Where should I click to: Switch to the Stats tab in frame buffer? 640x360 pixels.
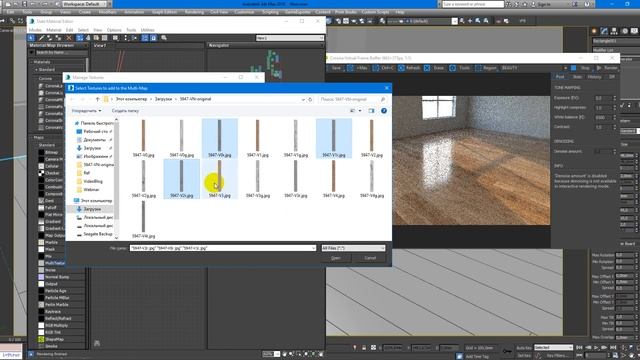pos(577,77)
